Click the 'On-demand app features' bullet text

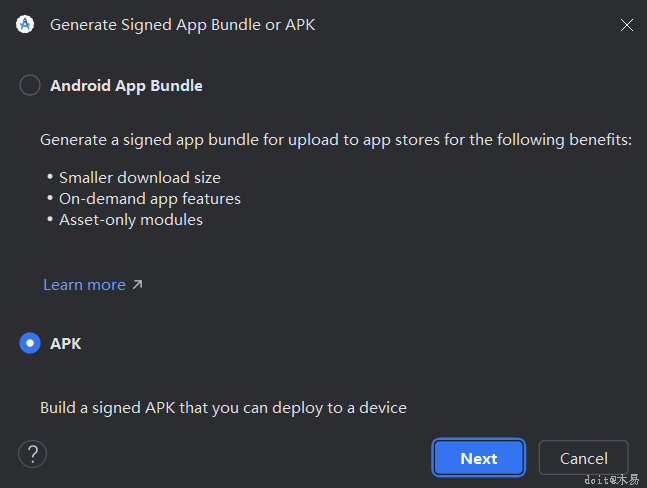[149, 199]
